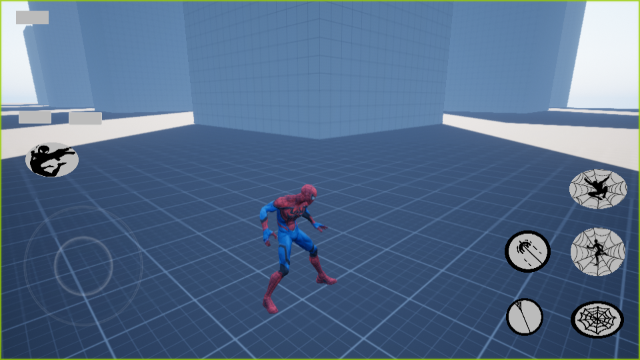Tap the flying kick attack icon

click(52, 160)
